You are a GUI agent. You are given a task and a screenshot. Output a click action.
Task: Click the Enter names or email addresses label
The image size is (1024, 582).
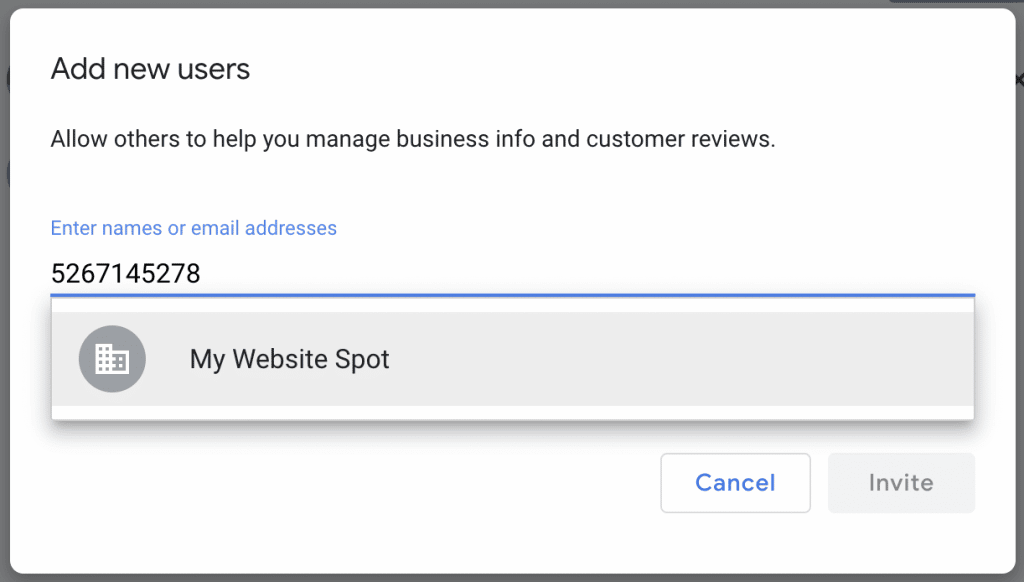[x=194, y=228]
